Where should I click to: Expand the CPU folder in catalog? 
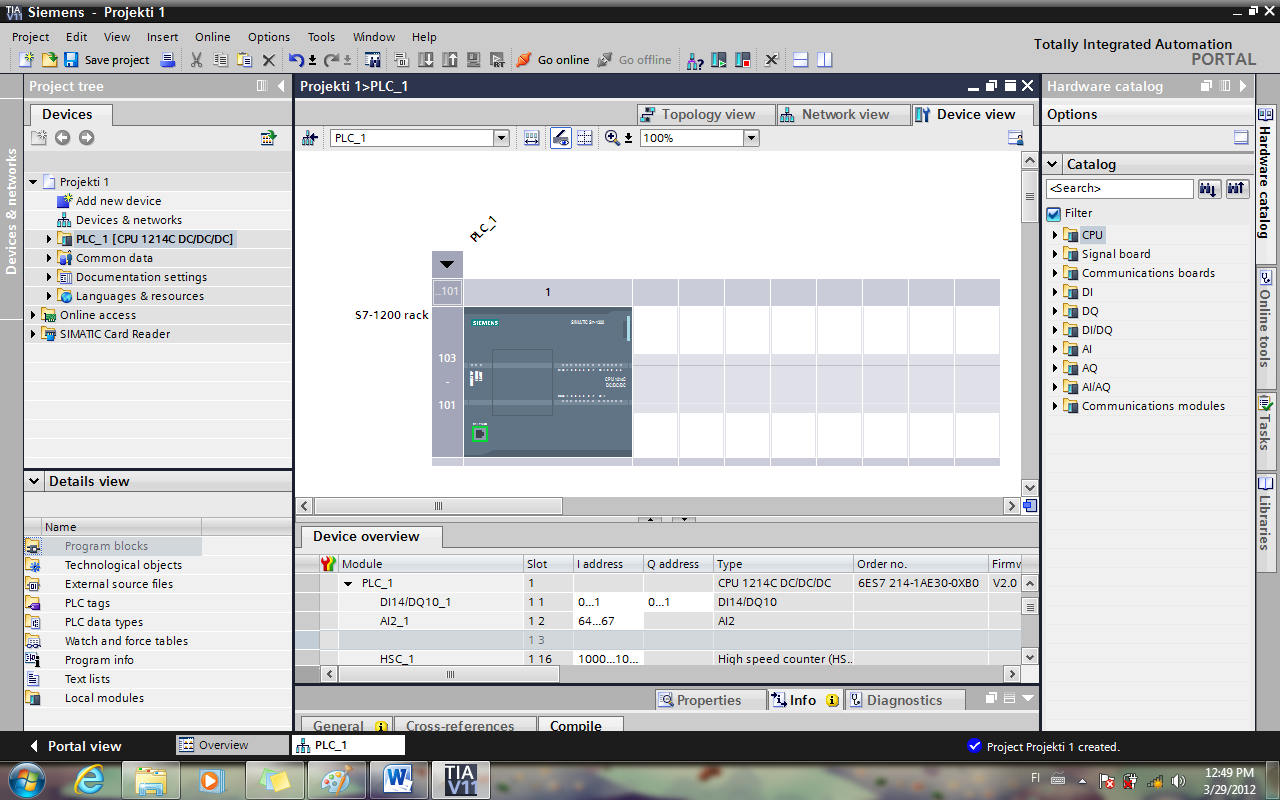click(x=1054, y=235)
